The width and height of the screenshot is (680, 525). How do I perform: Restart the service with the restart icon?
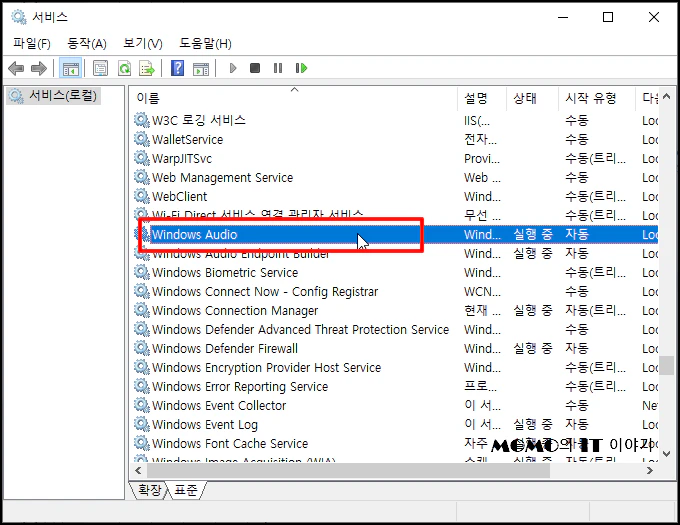301,68
